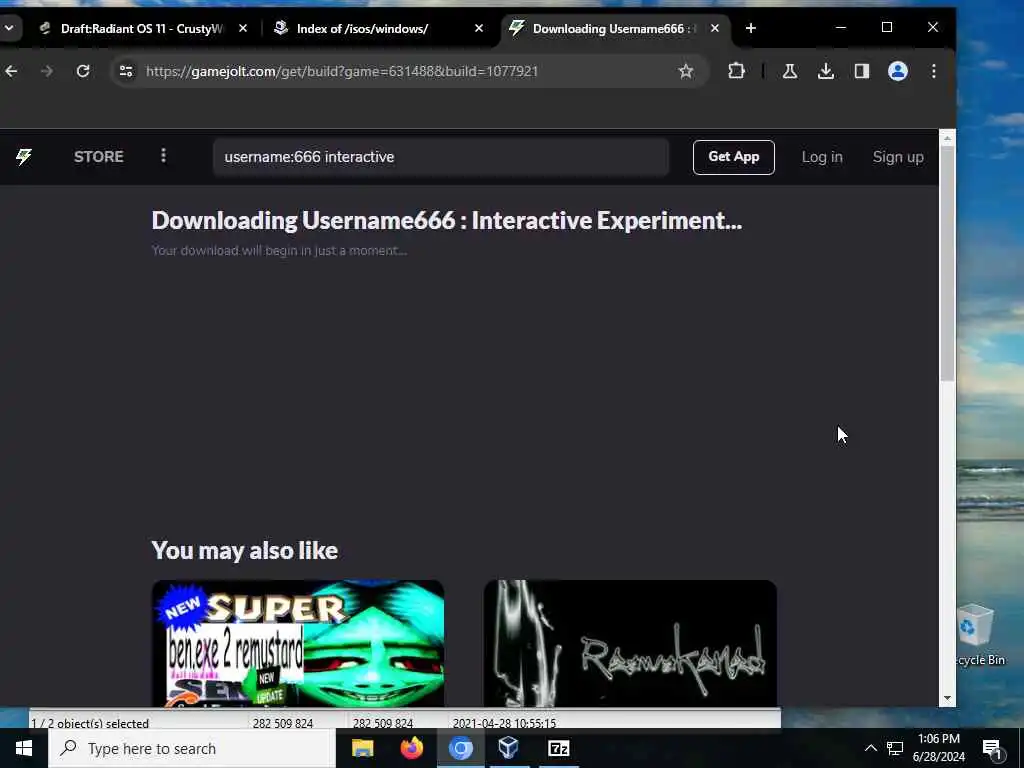
Task: Open the STORE menu item
Action: [x=99, y=157]
